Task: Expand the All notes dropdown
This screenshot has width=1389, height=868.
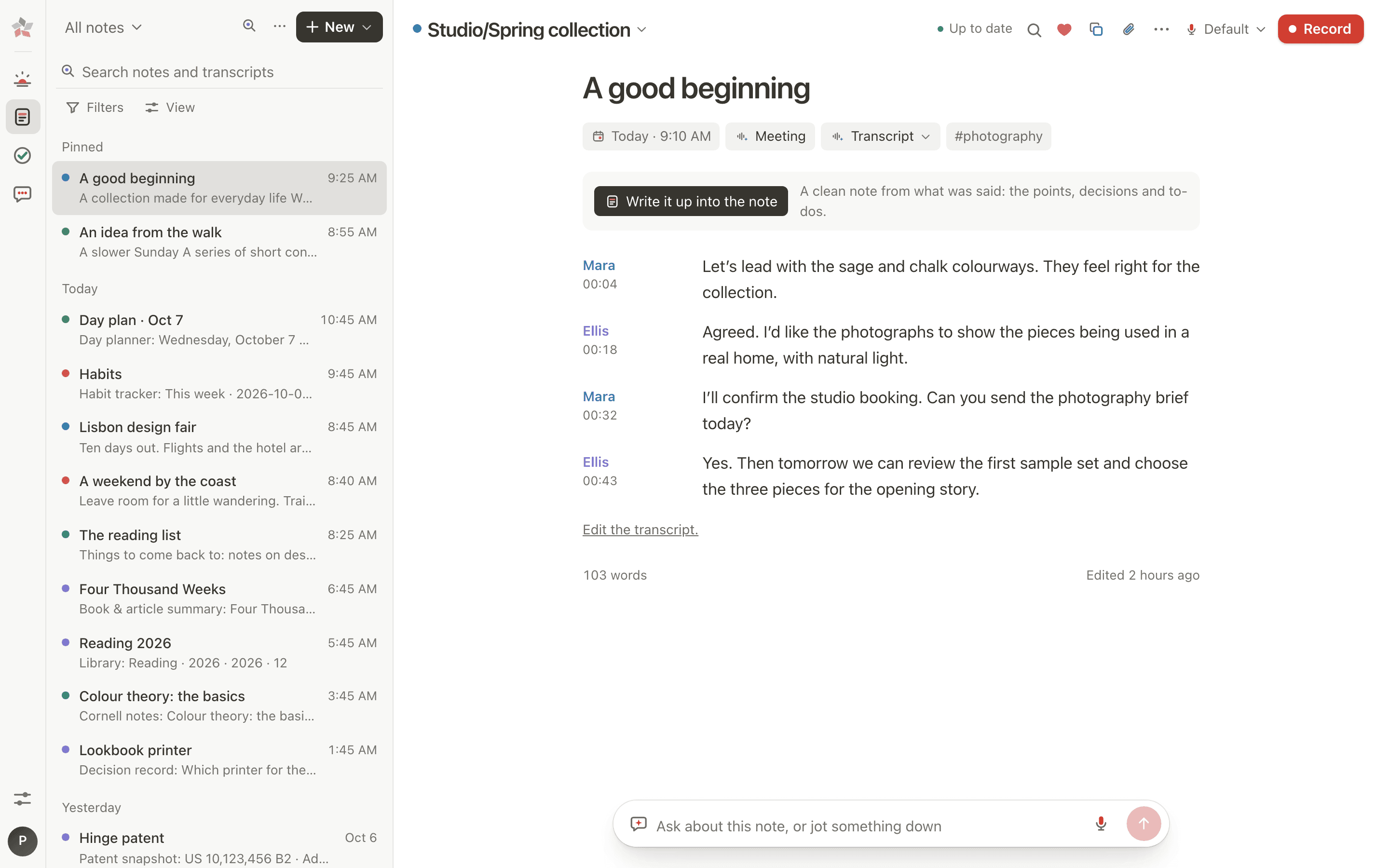Action: coord(103,27)
